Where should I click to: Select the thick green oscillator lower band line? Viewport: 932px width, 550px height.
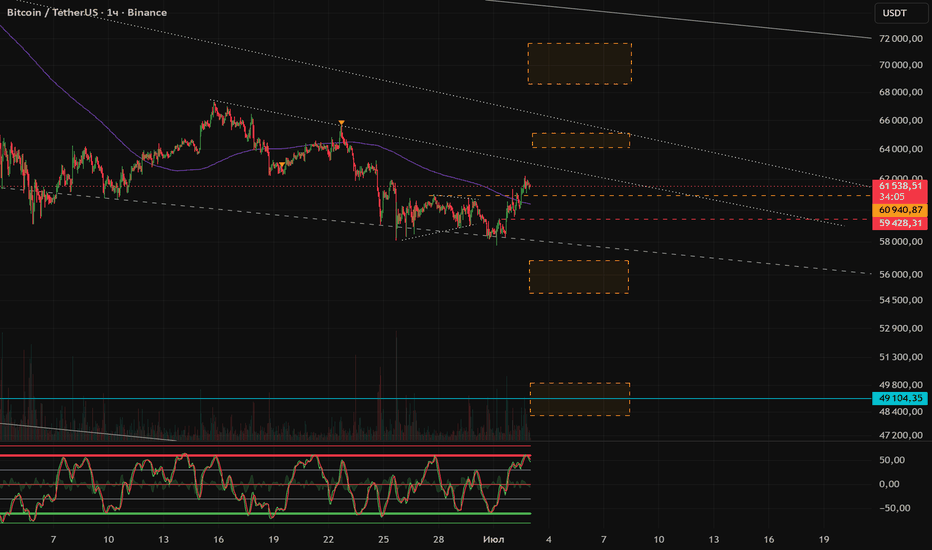point(265,513)
